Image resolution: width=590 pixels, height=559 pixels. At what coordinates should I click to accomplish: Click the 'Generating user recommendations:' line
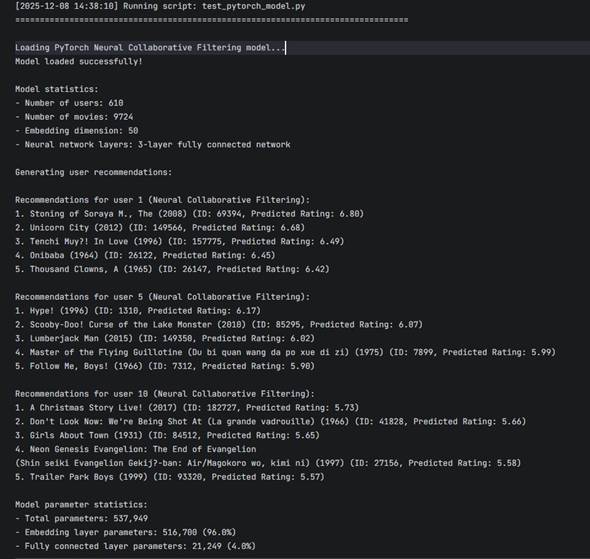(94, 172)
